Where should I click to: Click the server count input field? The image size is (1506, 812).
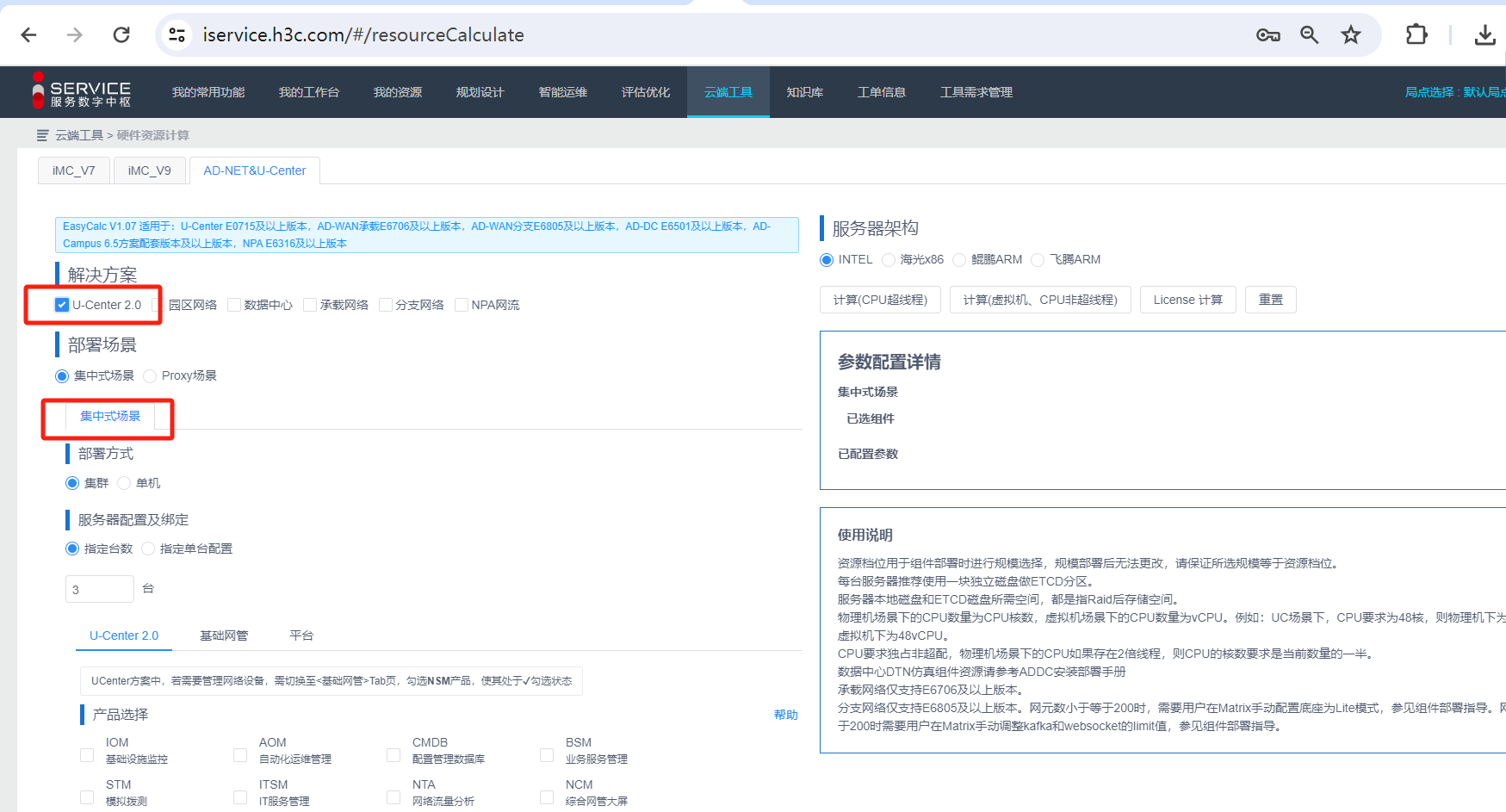click(x=99, y=589)
